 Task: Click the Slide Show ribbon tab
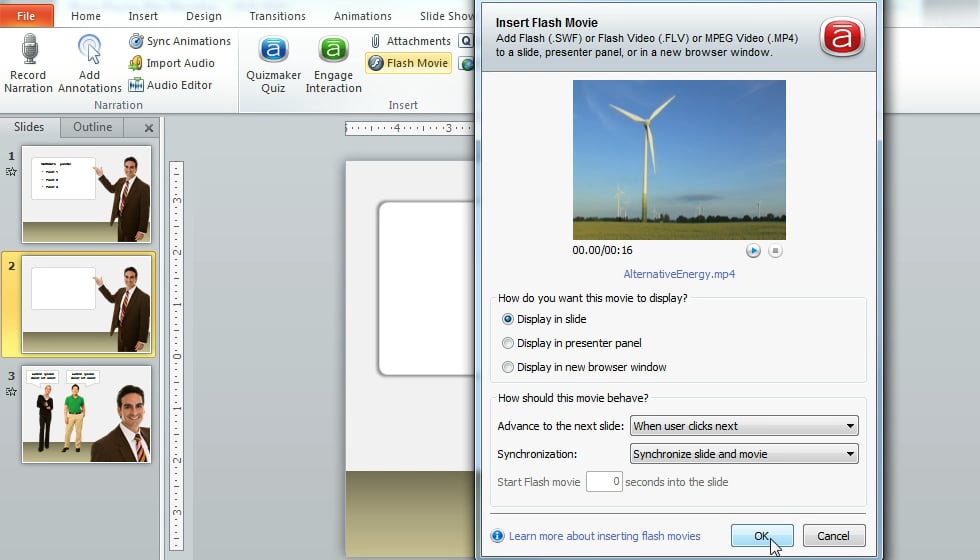pyautogui.click(x=446, y=16)
